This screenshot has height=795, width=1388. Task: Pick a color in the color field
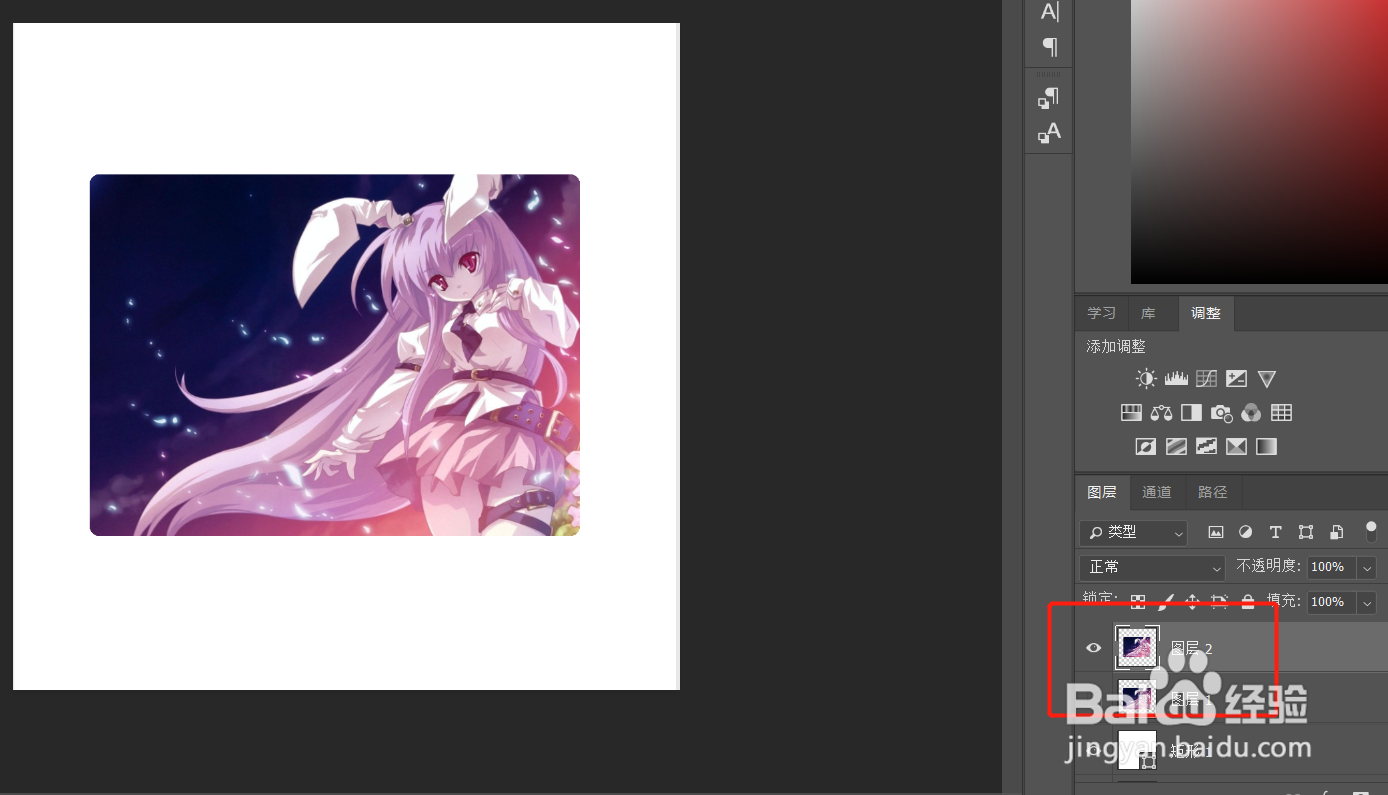tap(1259, 141)
